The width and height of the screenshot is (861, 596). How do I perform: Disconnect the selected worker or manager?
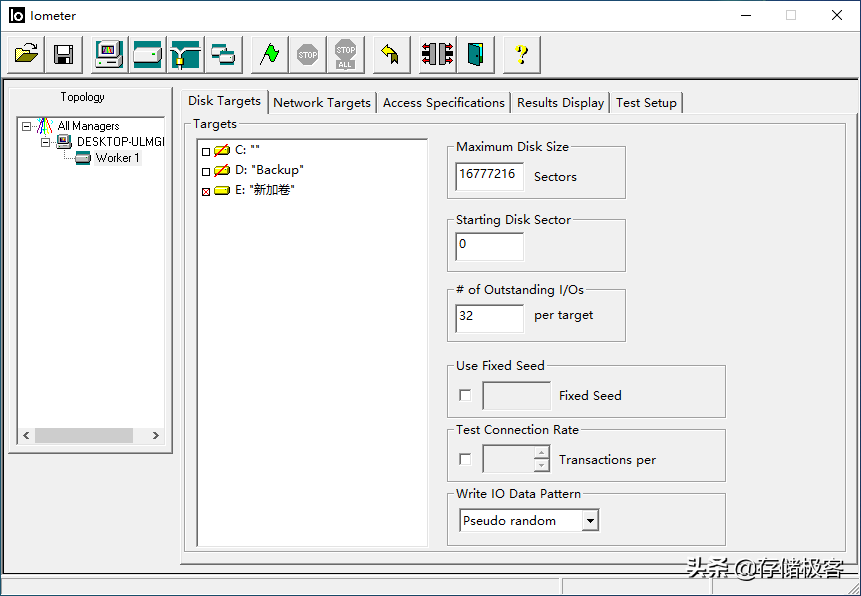pyautogui.click(x=437, y=54)
